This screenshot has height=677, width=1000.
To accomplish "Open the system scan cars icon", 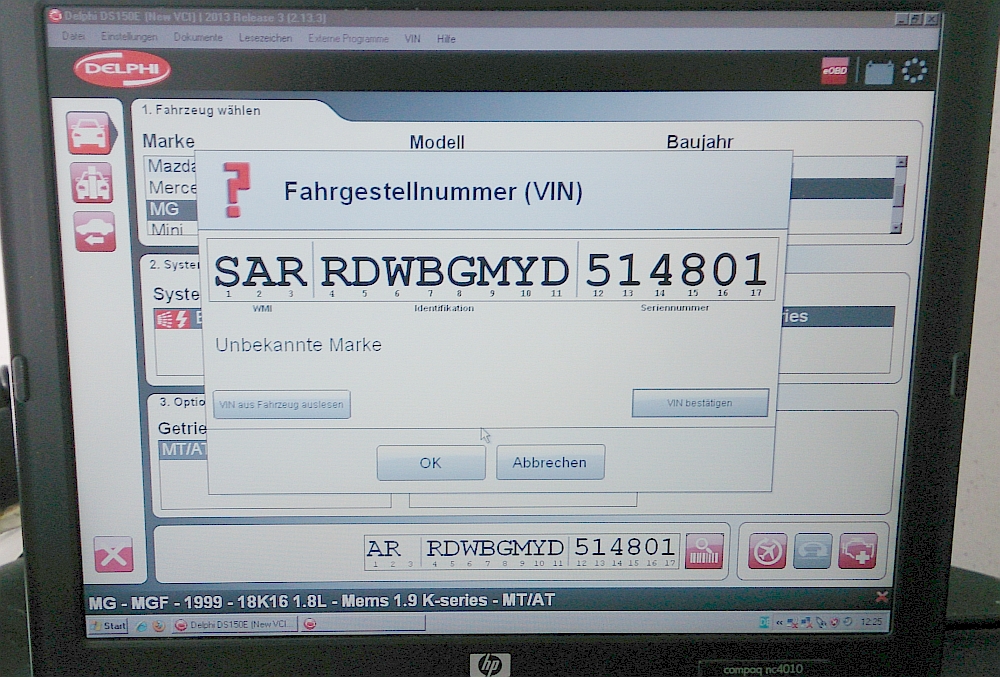I will click(91, 183).
